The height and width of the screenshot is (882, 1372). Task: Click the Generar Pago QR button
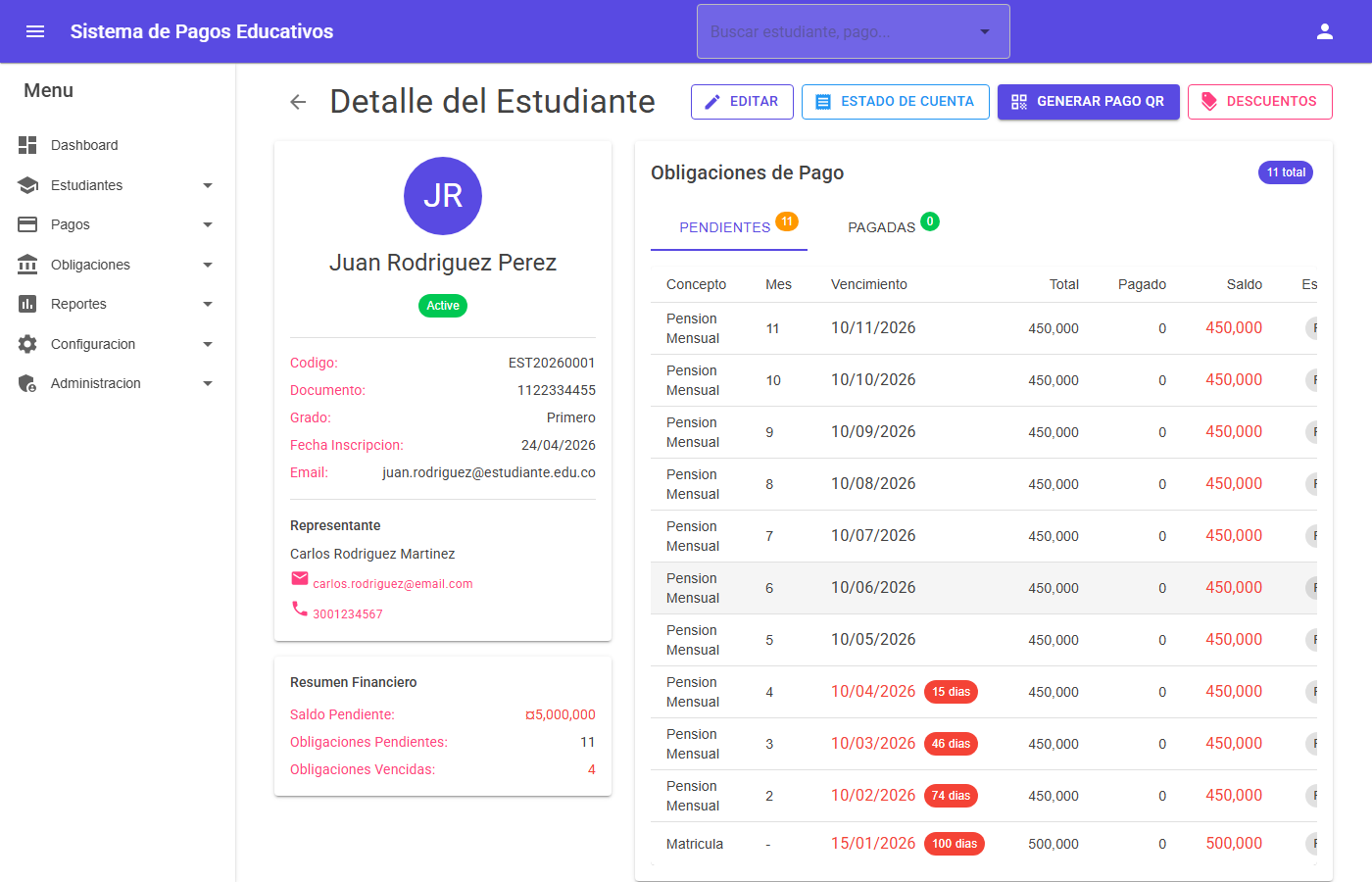point(1089,102)
